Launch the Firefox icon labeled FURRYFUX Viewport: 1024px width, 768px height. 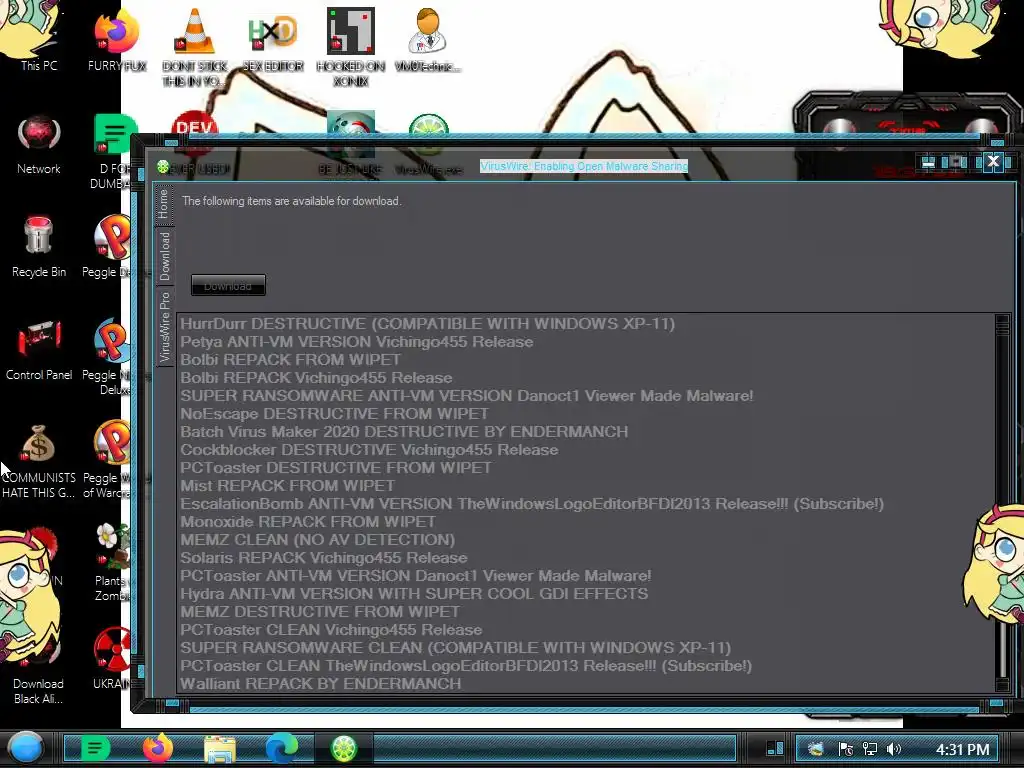(116, 38)
